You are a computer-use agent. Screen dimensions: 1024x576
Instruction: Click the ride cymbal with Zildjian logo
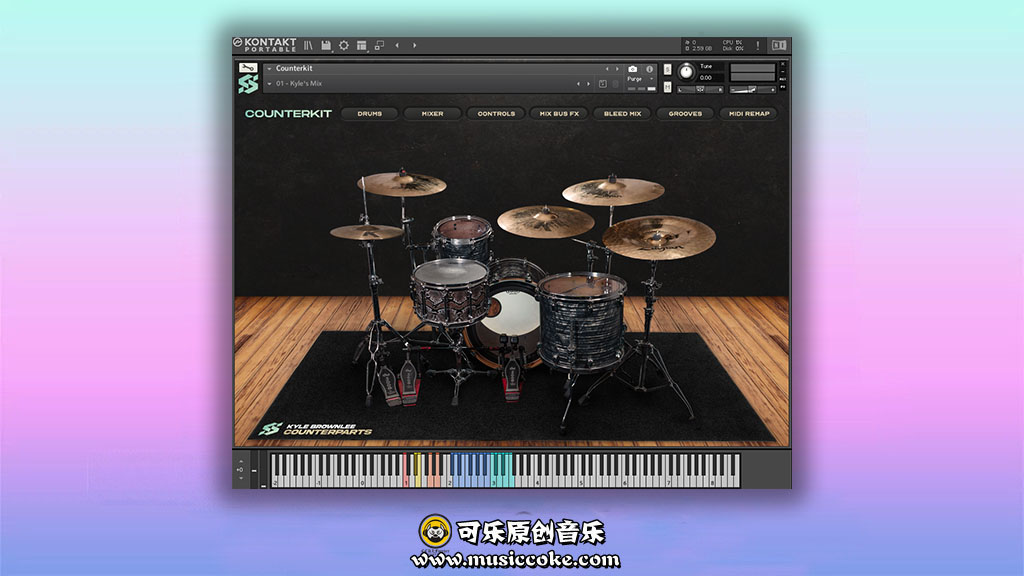tap(659, 238)
